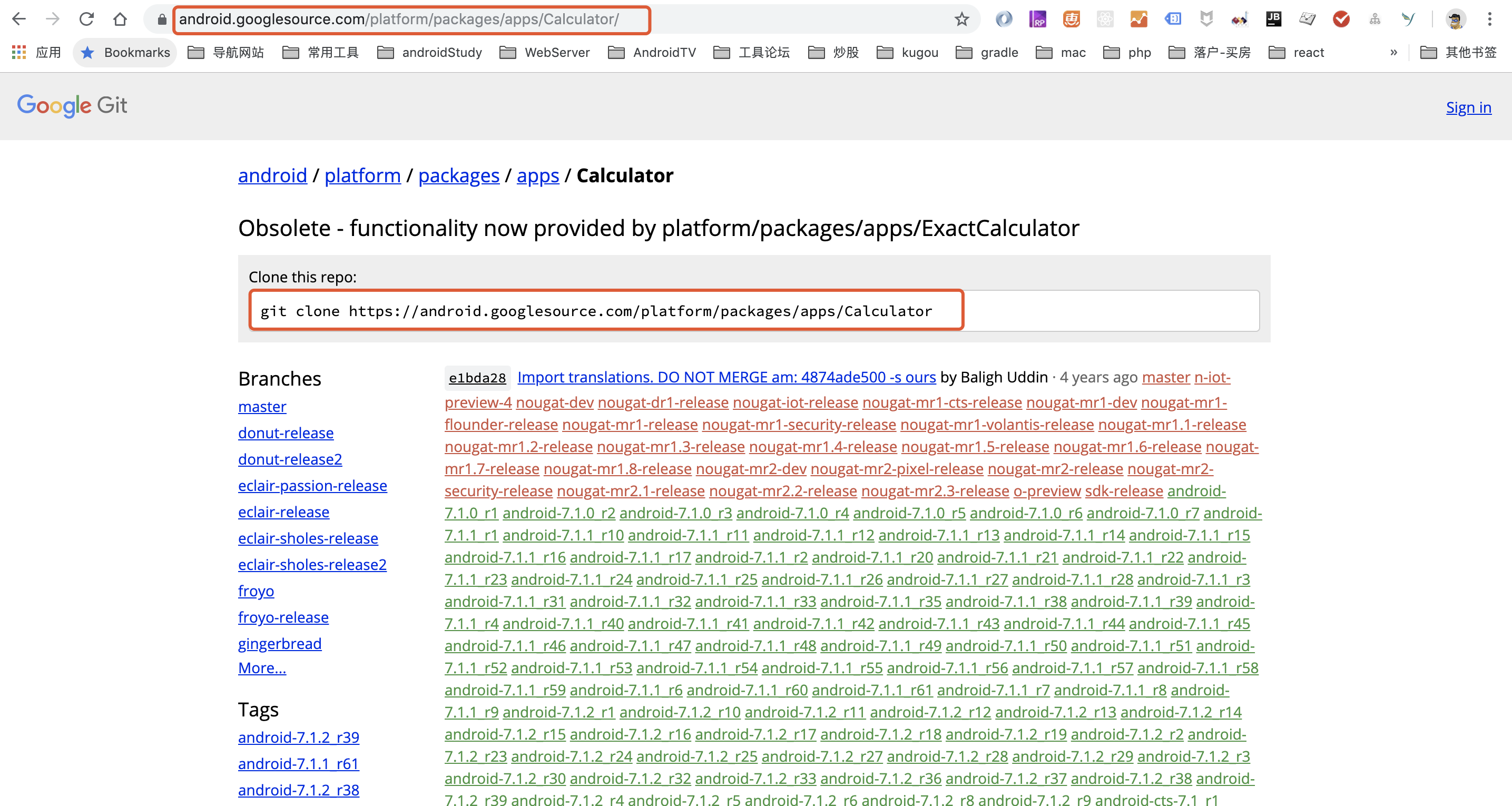Open the android-7.1.2_r39 tag under Tags

[299, 738]
